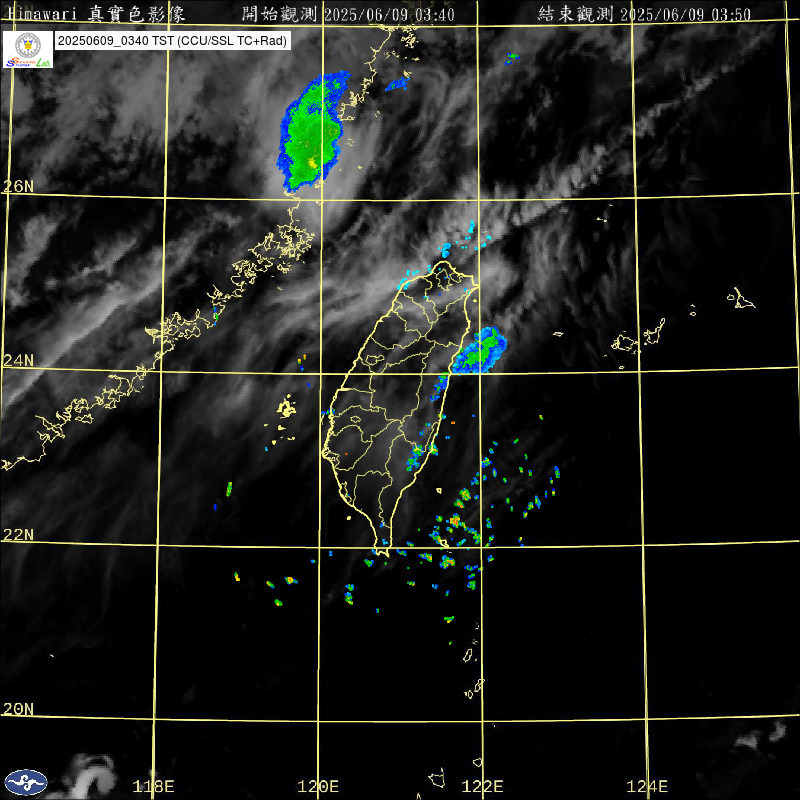Screen dimensions: 800x800
Task: Click the 122E longitude label
Action: (483, 786)
